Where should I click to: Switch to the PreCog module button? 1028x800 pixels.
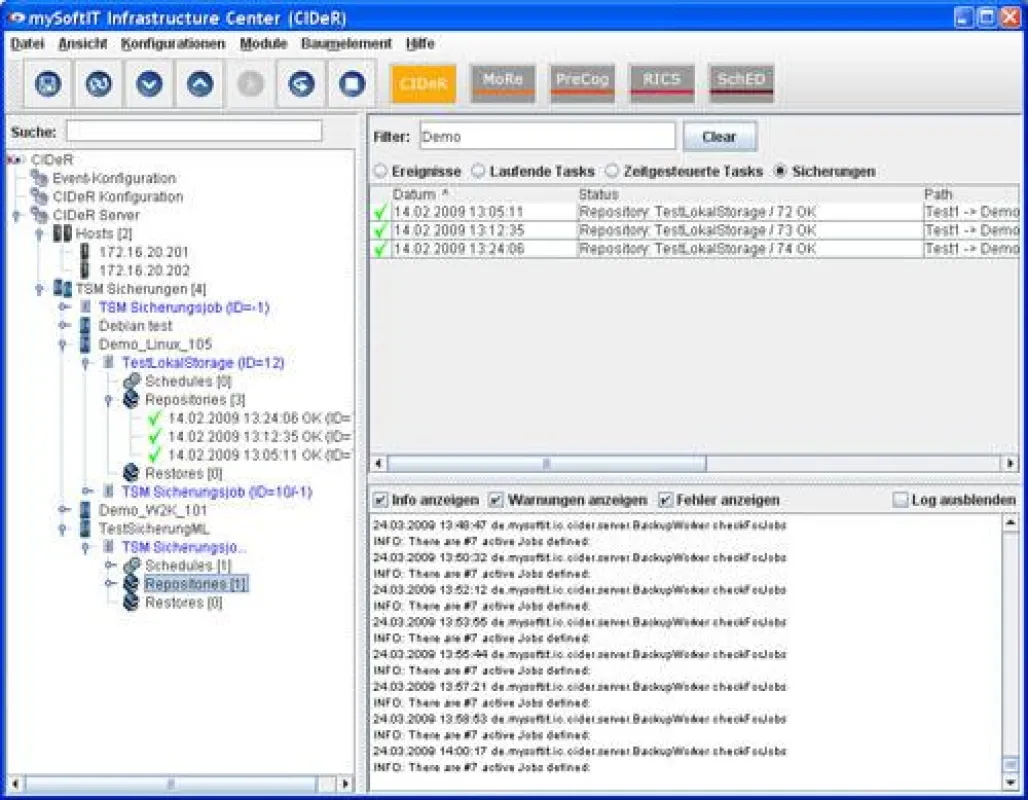point(582,83)
